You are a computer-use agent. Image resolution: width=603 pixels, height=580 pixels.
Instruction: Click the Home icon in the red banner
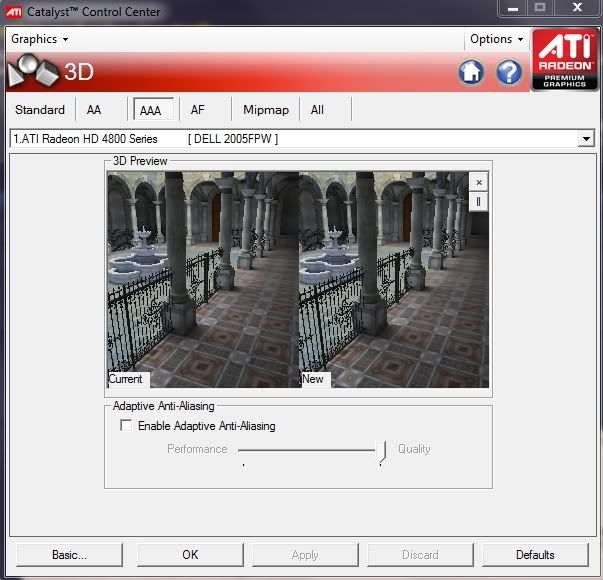471,72
